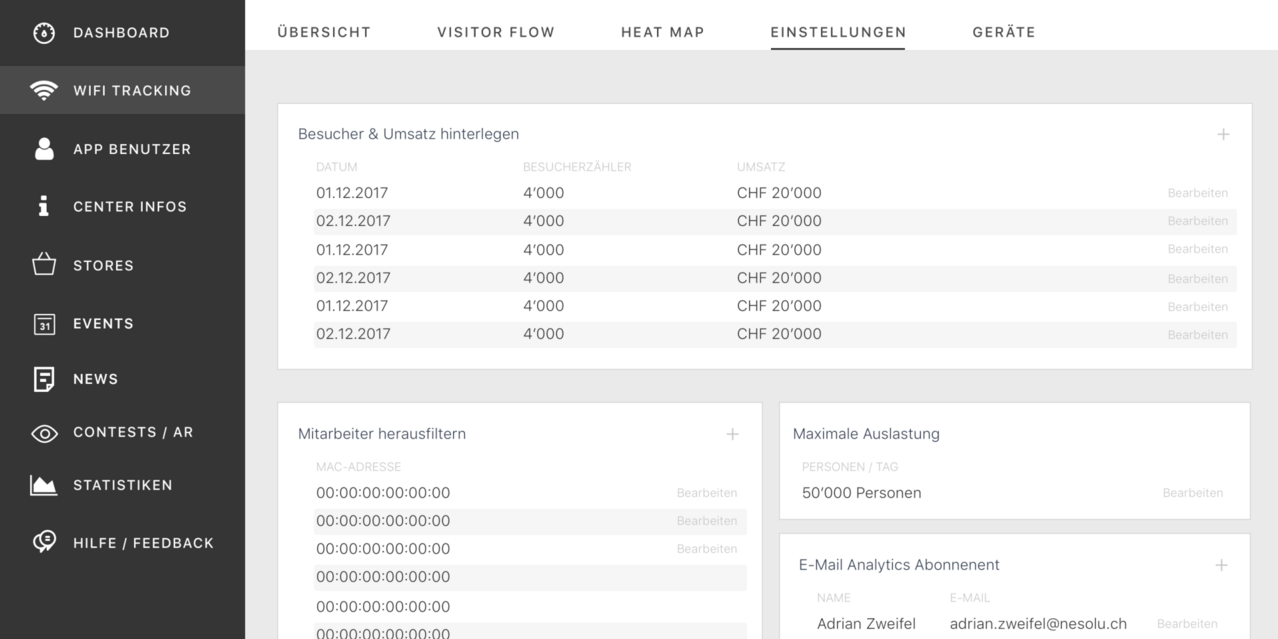Click the "E-Mail Analytics Abonnenent" heading
This screenshot has height=639, width=1278.
click(x=899, y=565)
